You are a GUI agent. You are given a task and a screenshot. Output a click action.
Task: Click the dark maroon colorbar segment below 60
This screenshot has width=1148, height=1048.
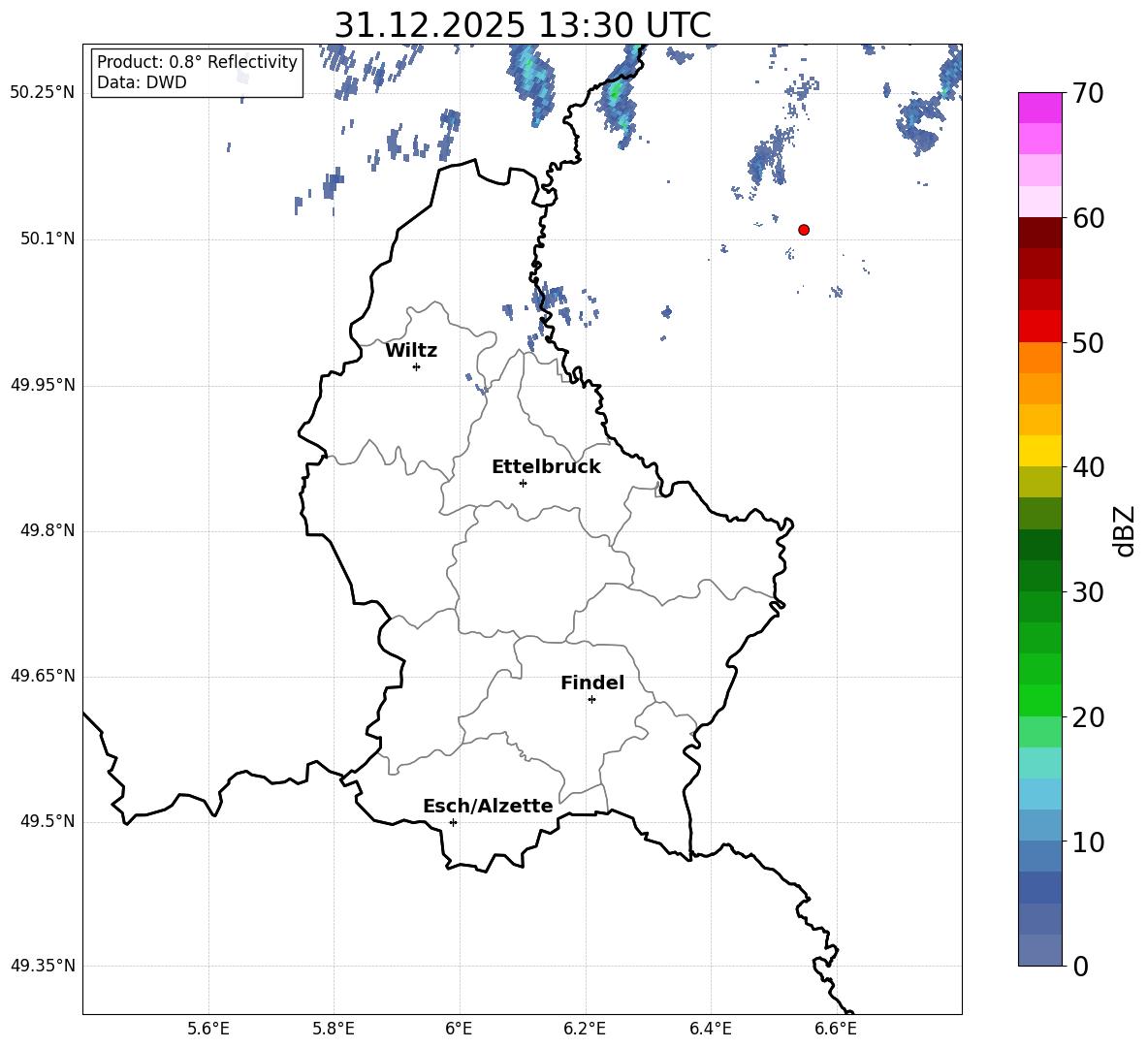1039,233
